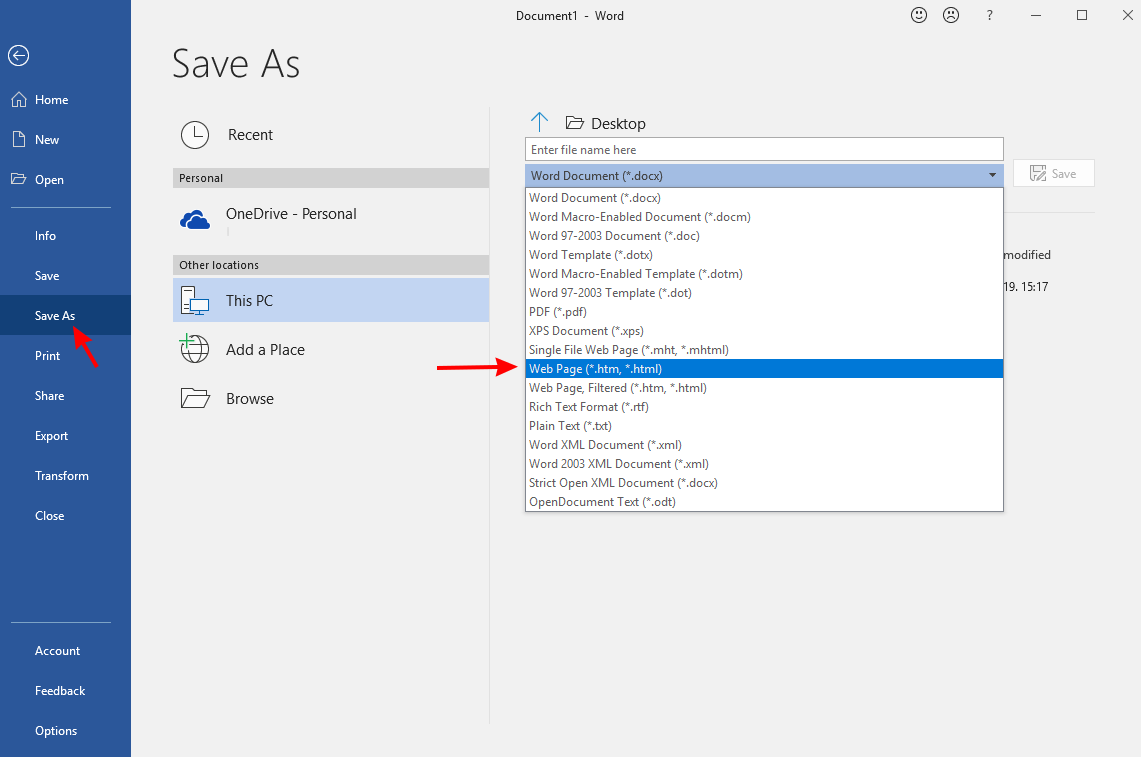Select Recent location

coord(331,135)
